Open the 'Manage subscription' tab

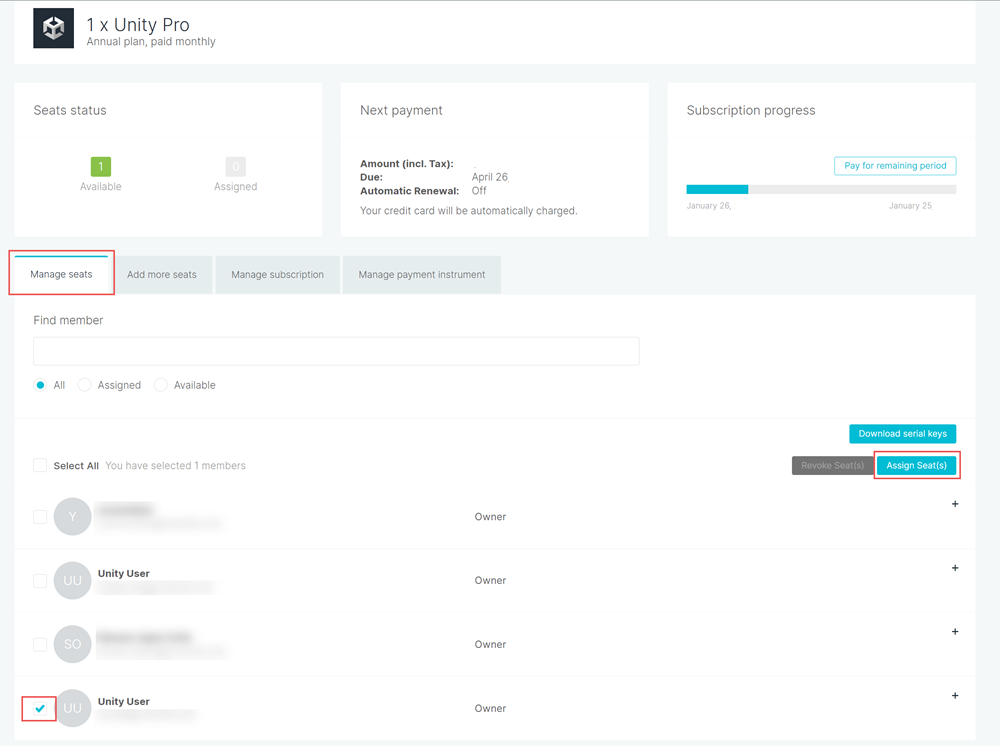[x=277, y=275]
